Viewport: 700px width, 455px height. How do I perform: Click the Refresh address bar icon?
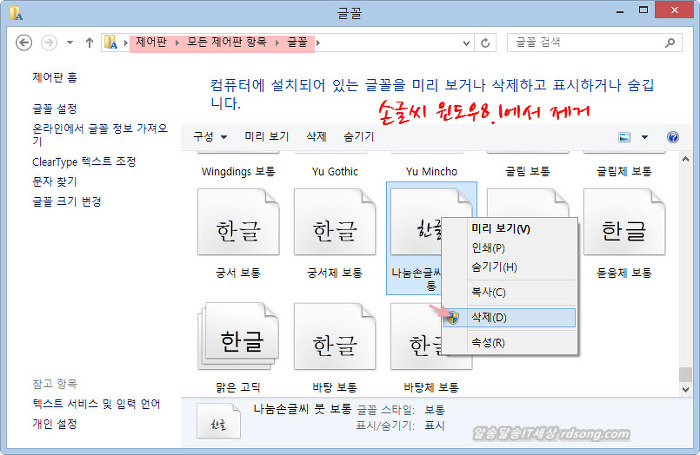coord(485,43)
